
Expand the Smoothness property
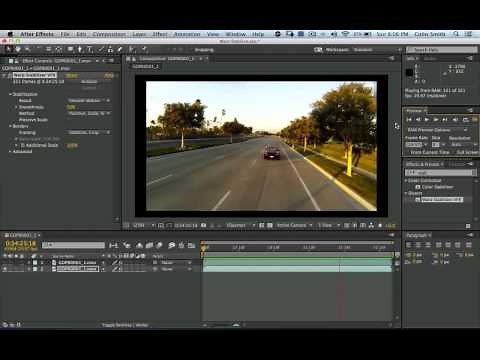16,107
